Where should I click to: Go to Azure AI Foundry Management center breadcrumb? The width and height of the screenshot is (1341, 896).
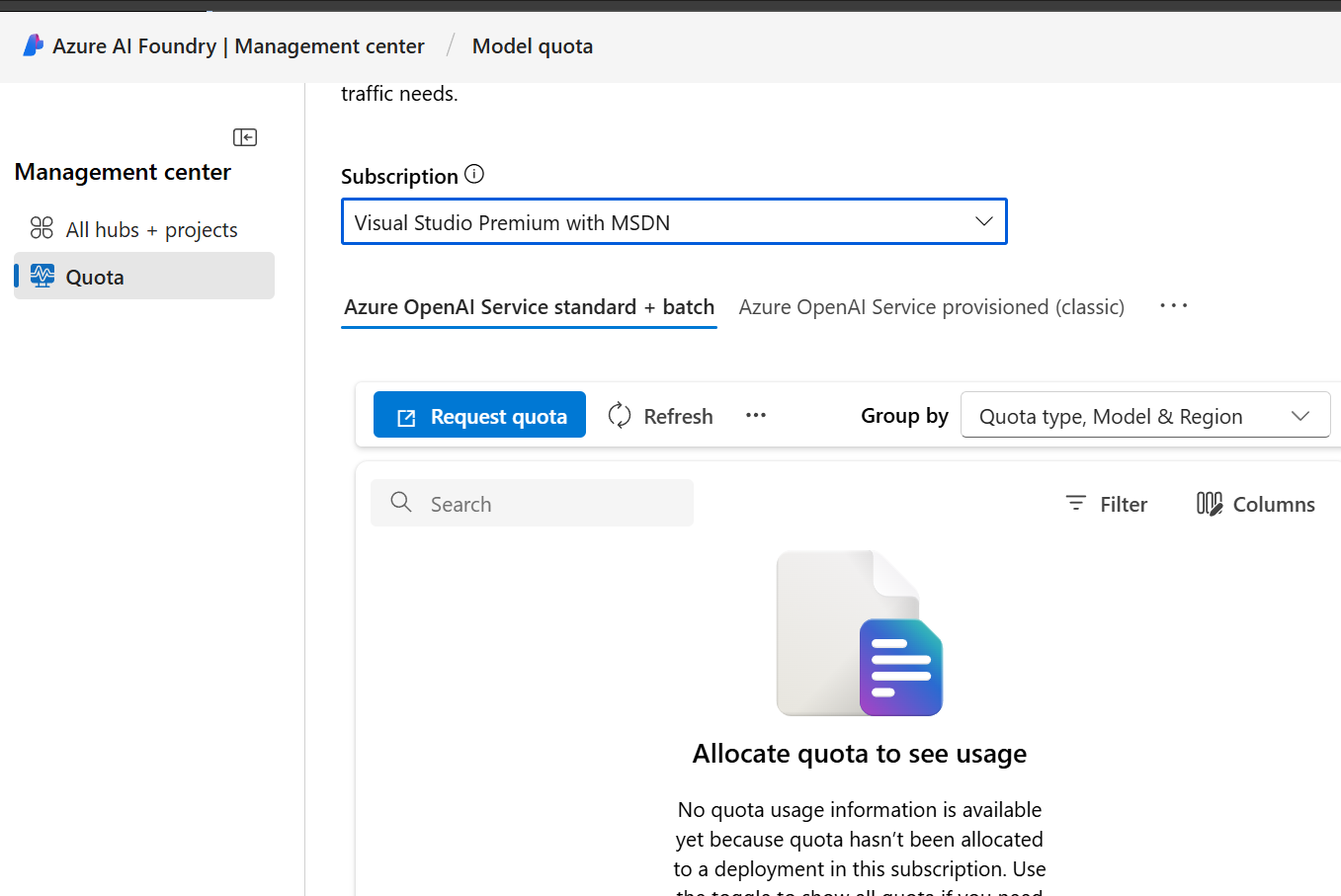click(238, 46)
